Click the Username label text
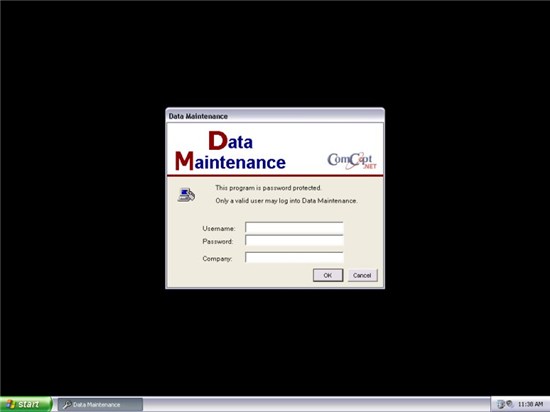Screen dimensions: 550x412 [219, 228]
